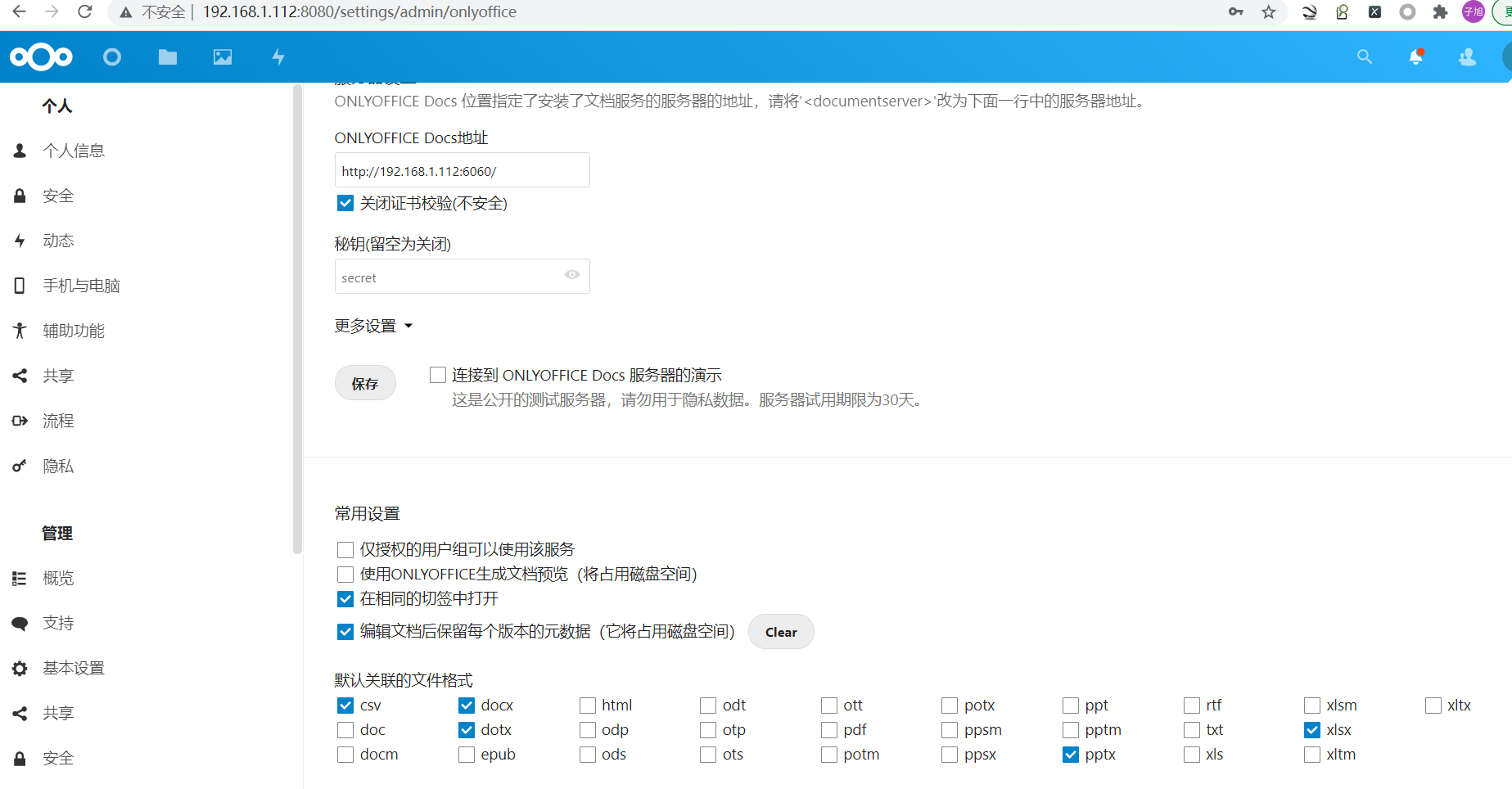Open the notifications bell

1415,56
